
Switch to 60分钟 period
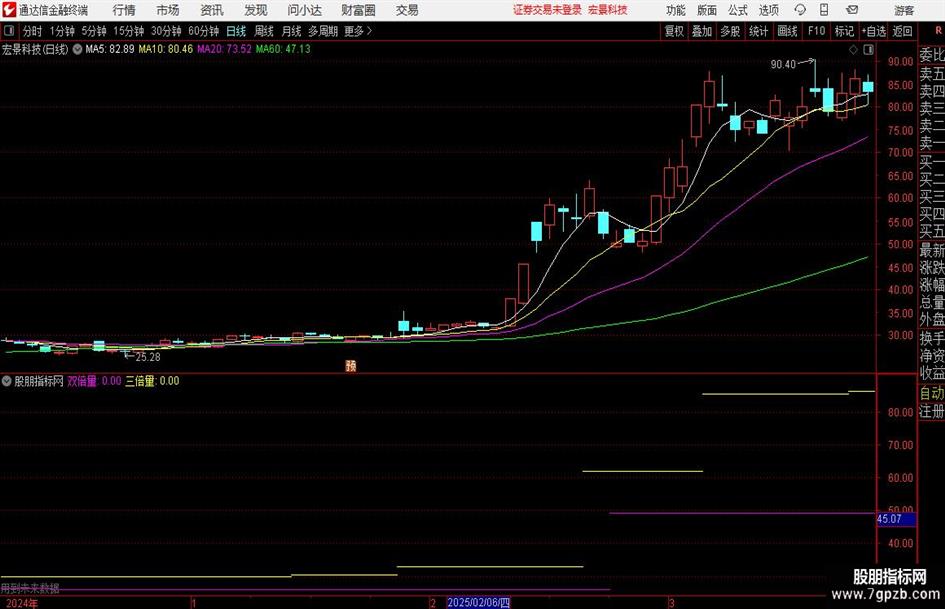click(204, 31)
